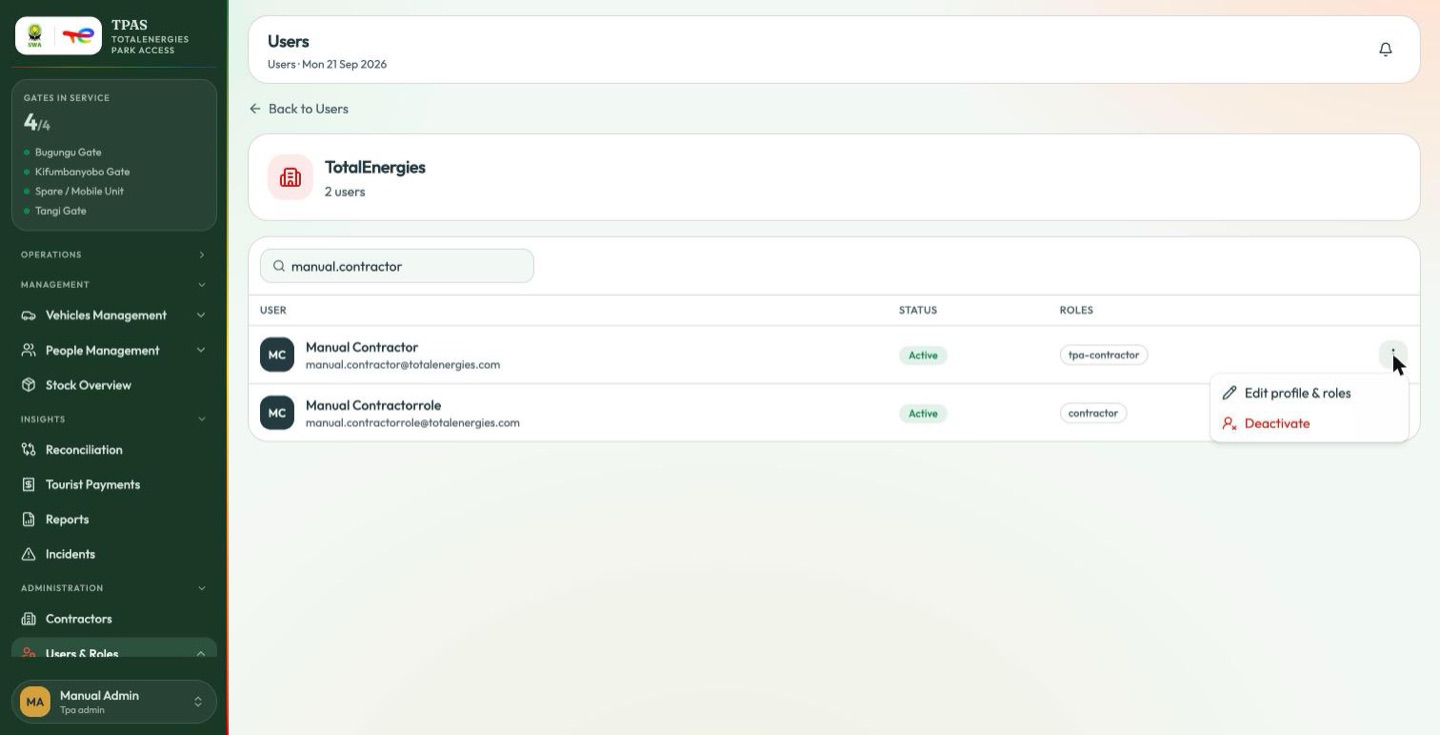Screen dimensions: 1440x735
Task: Click the tpa-contractor role badge
Action: [1104, 355]
